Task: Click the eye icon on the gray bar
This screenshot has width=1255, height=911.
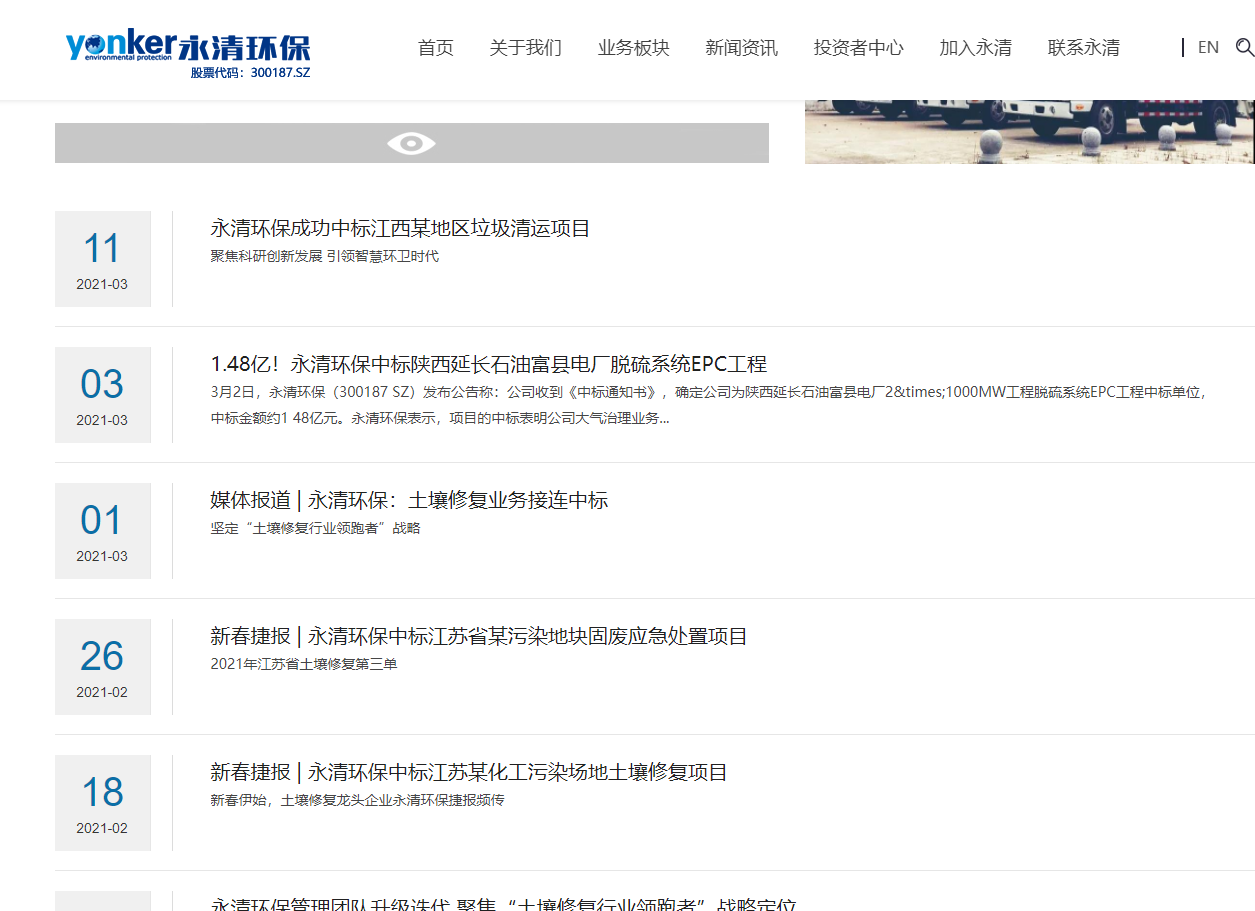Action: pyautogui.click(x=411, y=143)
